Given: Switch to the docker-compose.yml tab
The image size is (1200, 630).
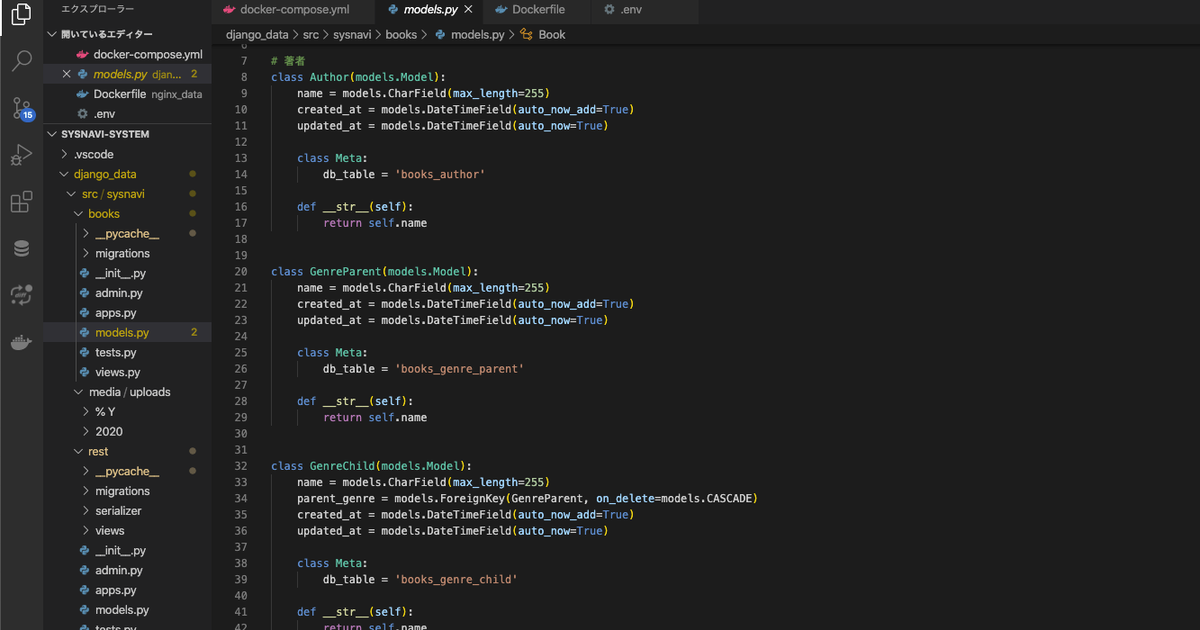Looking at the screenshot, I should (294, 10).
